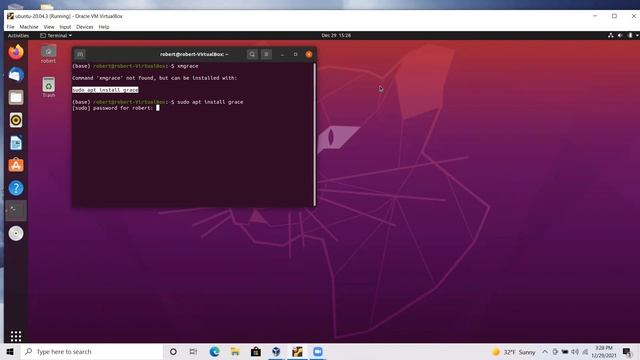Open the Trash desktop icon

tap(49, 87)
